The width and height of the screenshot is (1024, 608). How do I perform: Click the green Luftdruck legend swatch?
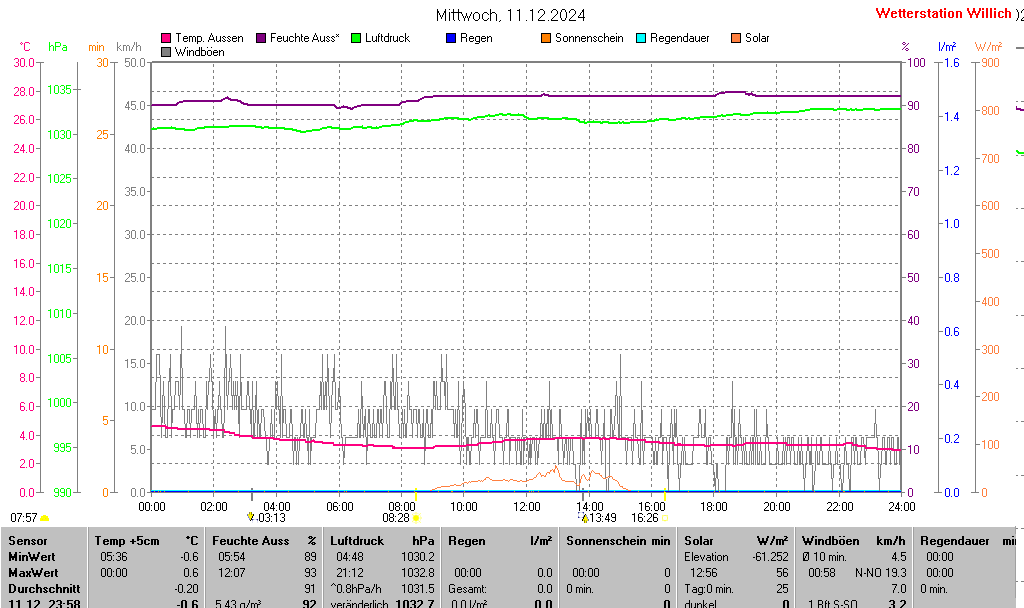[x=356, y=38]
